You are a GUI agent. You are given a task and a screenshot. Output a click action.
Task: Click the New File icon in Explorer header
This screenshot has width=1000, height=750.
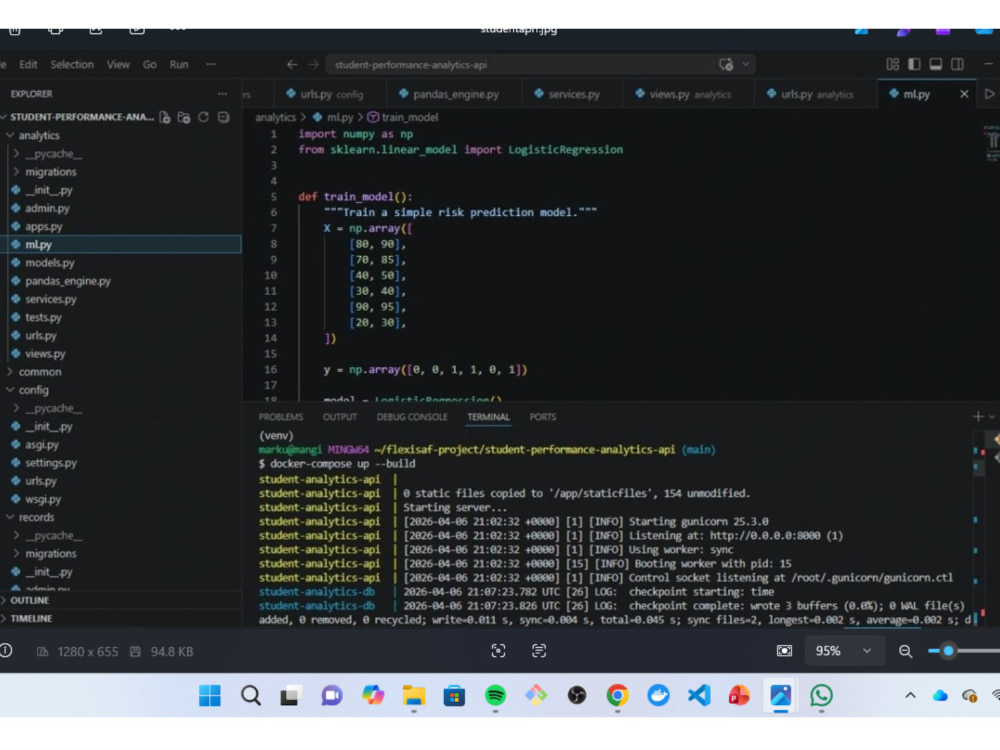point(165,117)
